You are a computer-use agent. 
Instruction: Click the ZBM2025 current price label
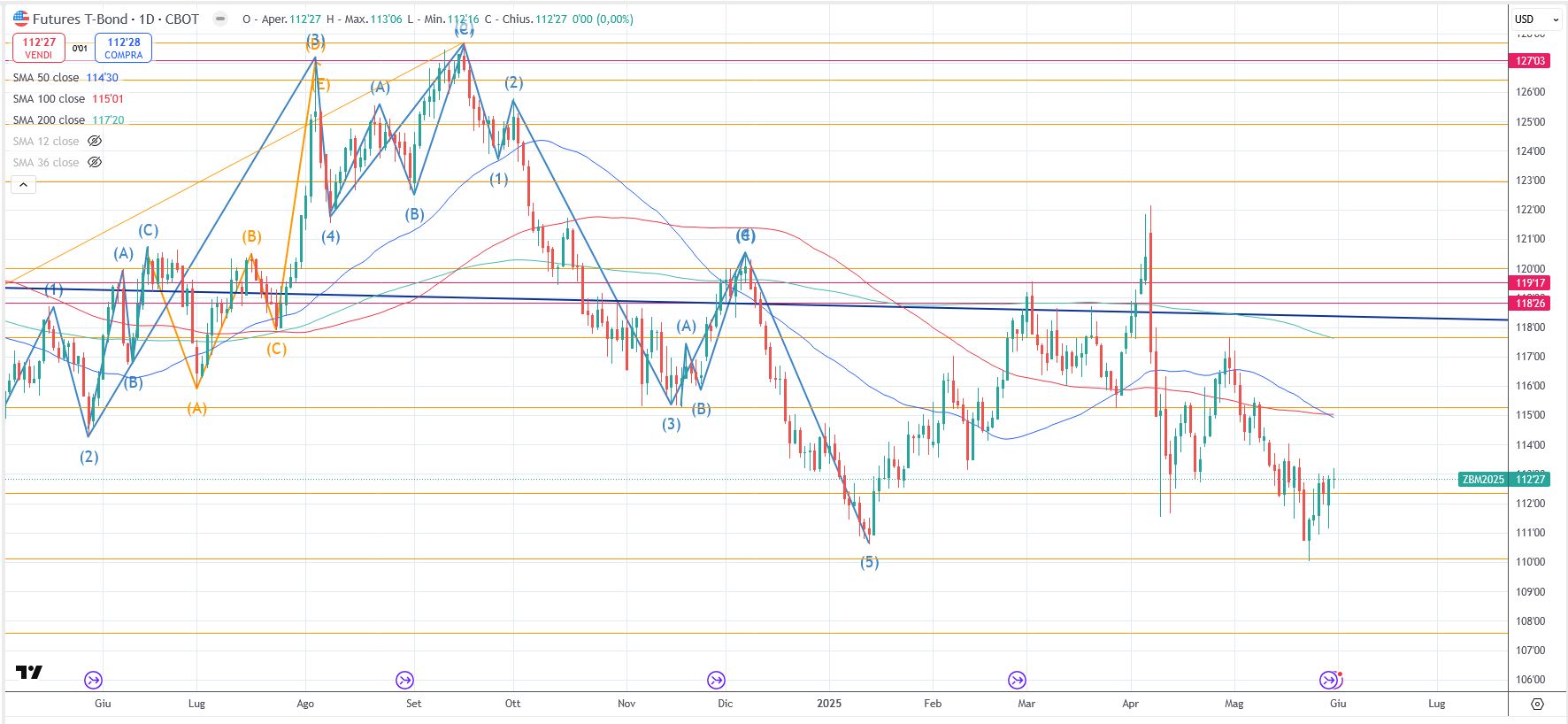pos(1503,480)
